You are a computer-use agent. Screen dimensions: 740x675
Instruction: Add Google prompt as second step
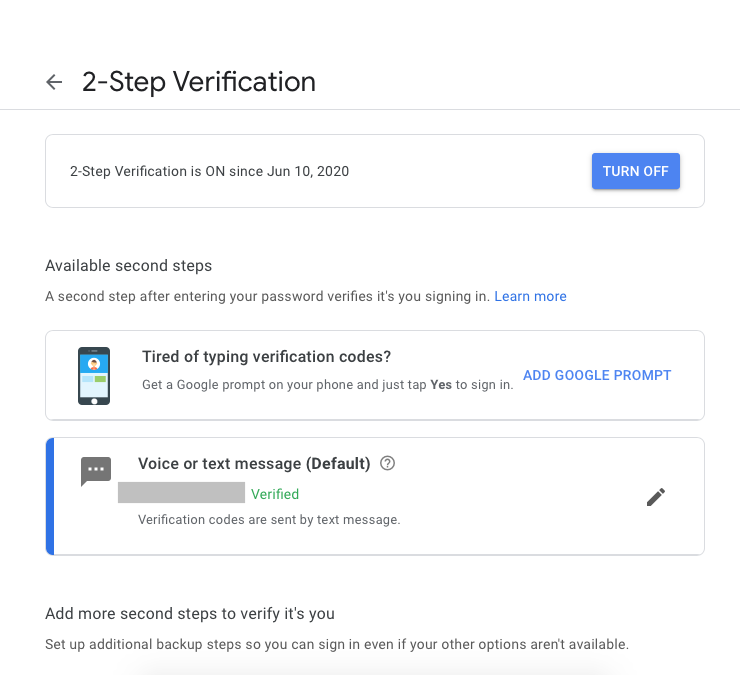click(x=597, y=375)
